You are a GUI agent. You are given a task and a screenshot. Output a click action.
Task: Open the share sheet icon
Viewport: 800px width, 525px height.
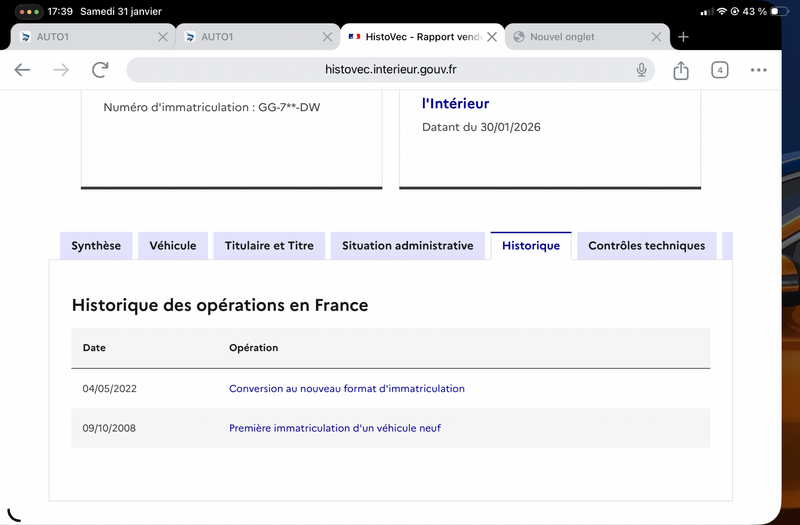coord(681,70)
